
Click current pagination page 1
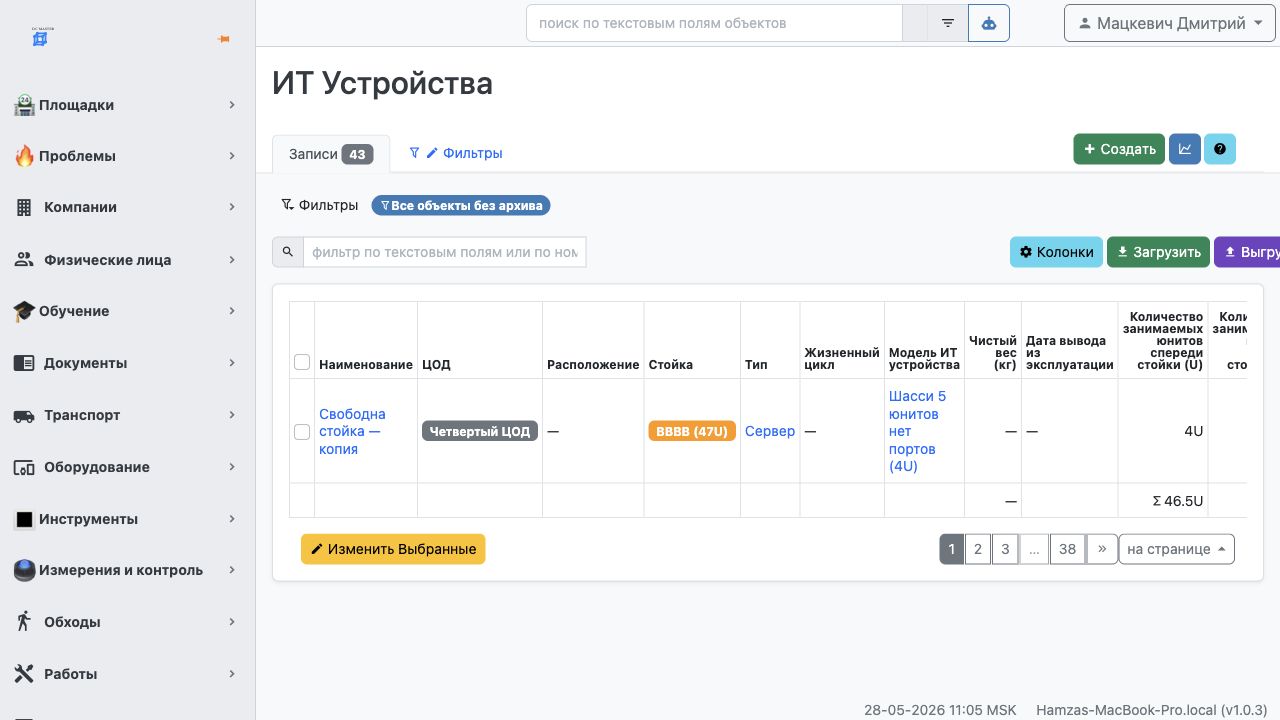[951, 549]
